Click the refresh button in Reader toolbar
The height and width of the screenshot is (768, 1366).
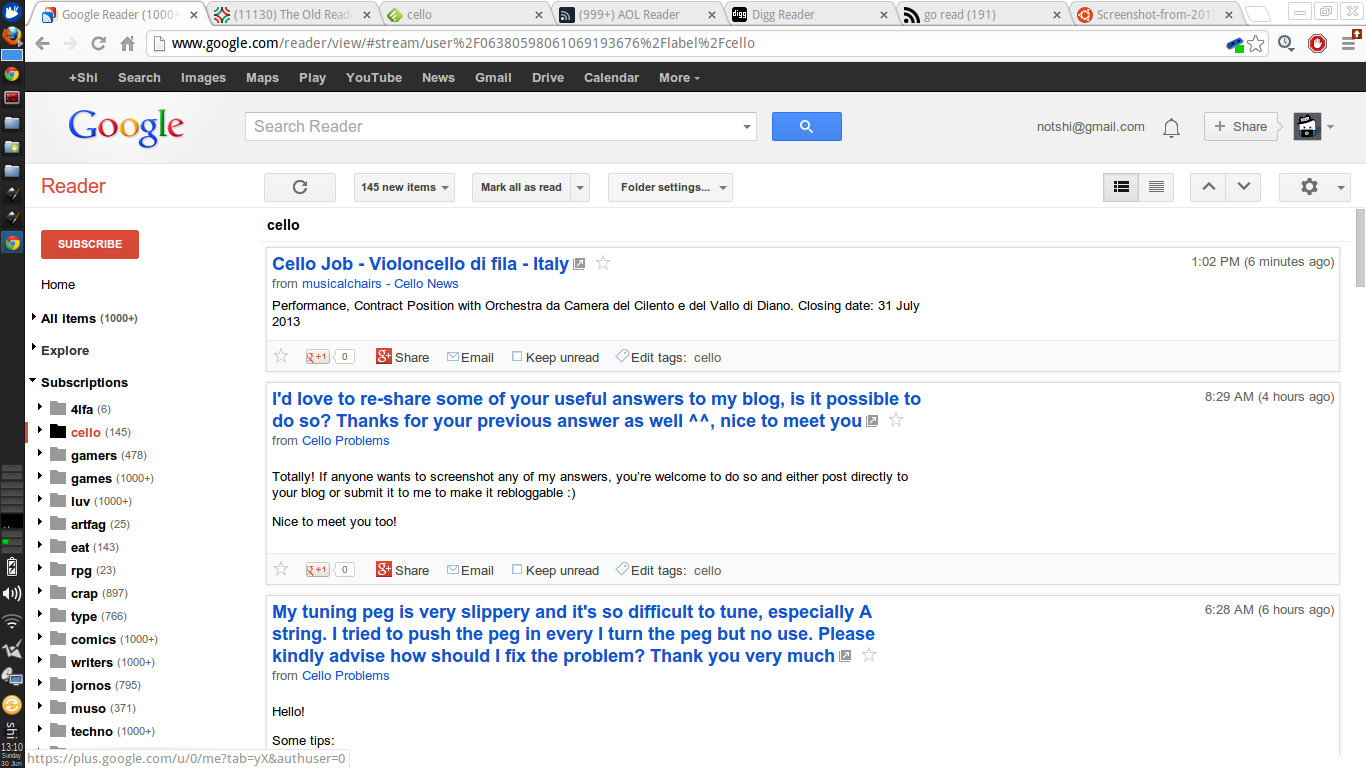click(299, 187)
